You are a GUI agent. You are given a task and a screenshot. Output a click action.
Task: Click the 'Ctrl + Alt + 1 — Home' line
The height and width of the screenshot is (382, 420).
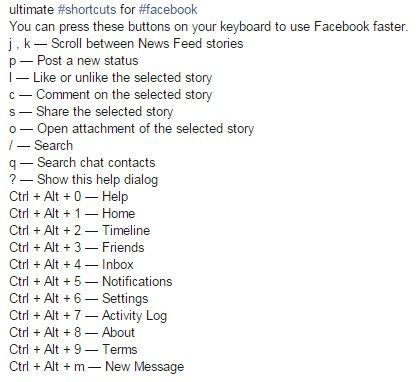tap(72, 214)
